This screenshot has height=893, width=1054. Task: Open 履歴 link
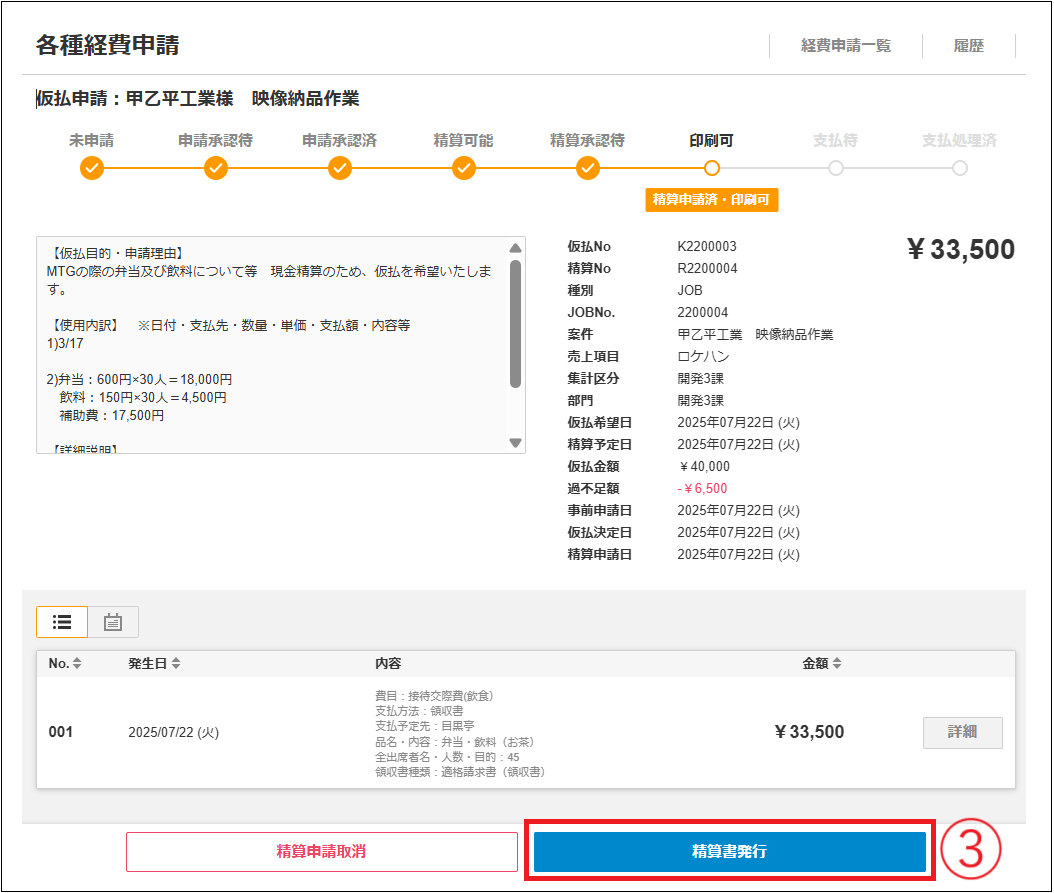pos(969,46)
